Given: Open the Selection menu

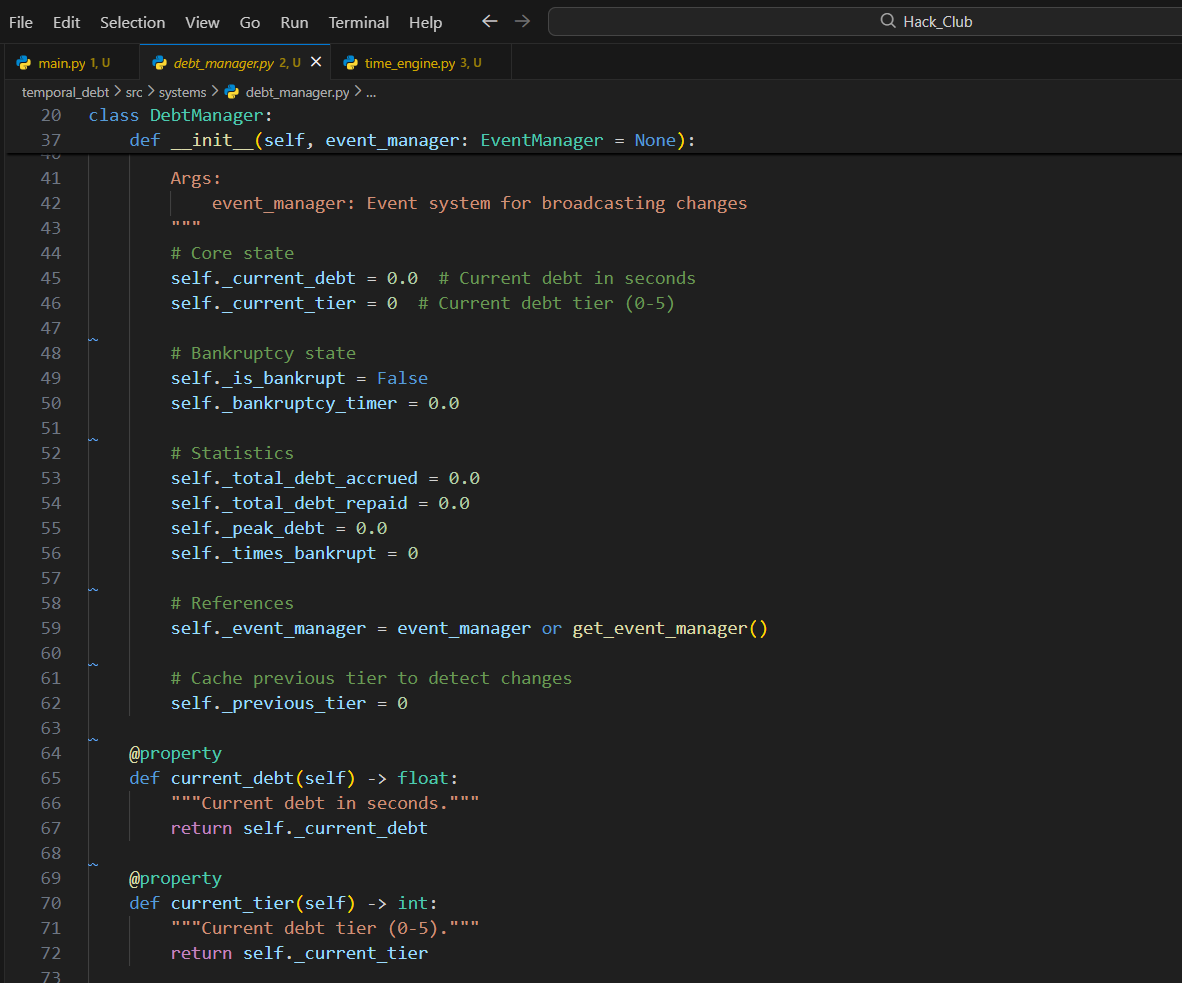Looking at the screenshot, I should [x=132, y=22].
